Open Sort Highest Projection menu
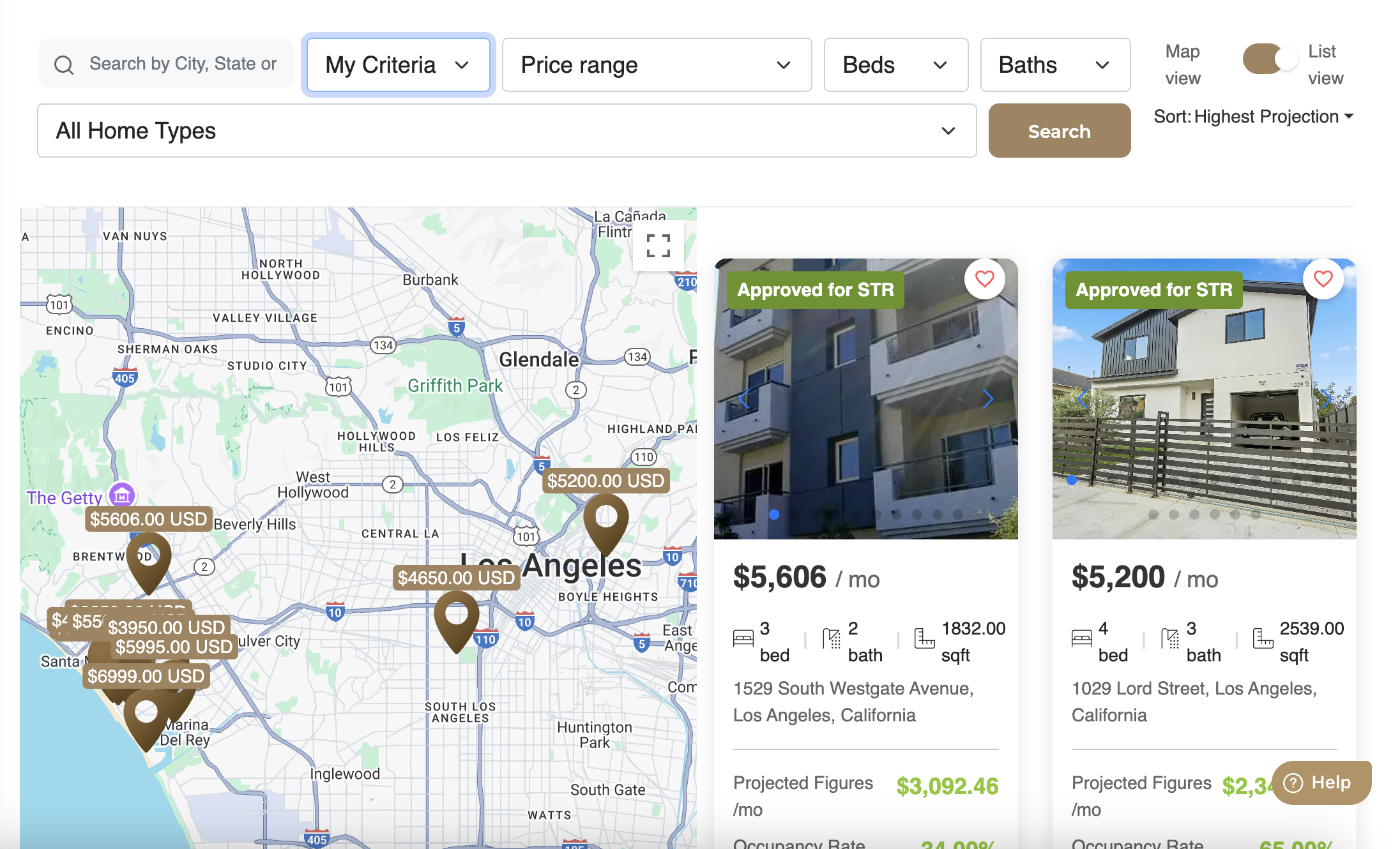This screenshot has height=849, width=1400. 1253,117
